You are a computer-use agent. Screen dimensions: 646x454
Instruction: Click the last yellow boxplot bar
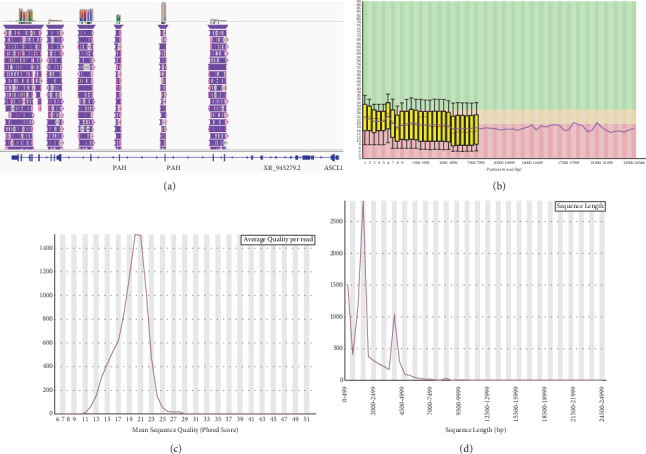point(476,129)
